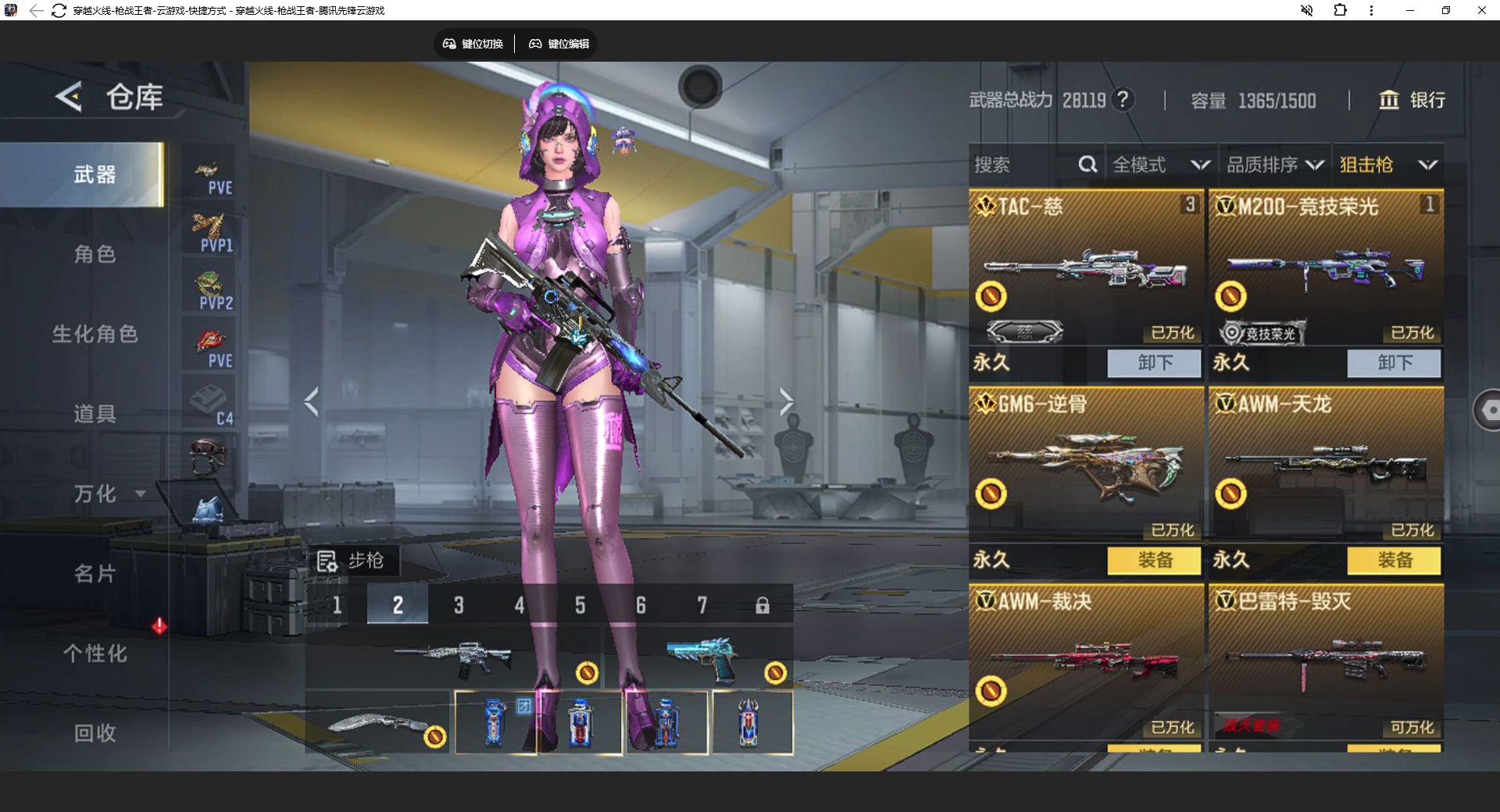Screen dimensions: 1500x812
Task: Switch to loadout slot 7
Action: click(702, 605)
